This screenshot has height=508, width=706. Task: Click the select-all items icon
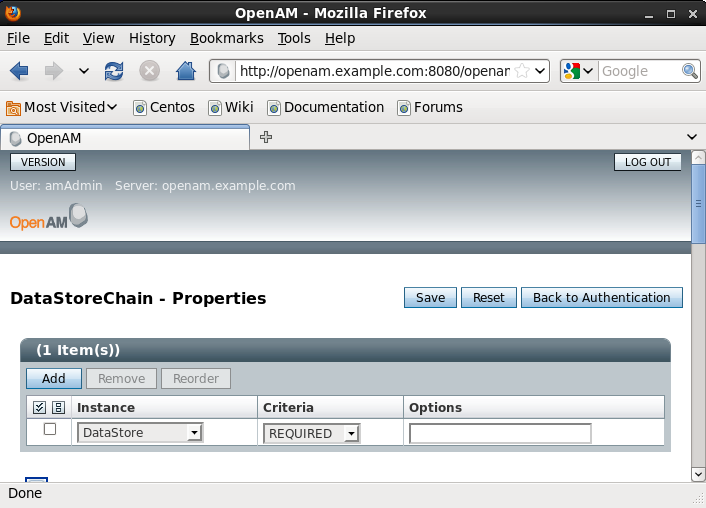[x=40, y=407]
